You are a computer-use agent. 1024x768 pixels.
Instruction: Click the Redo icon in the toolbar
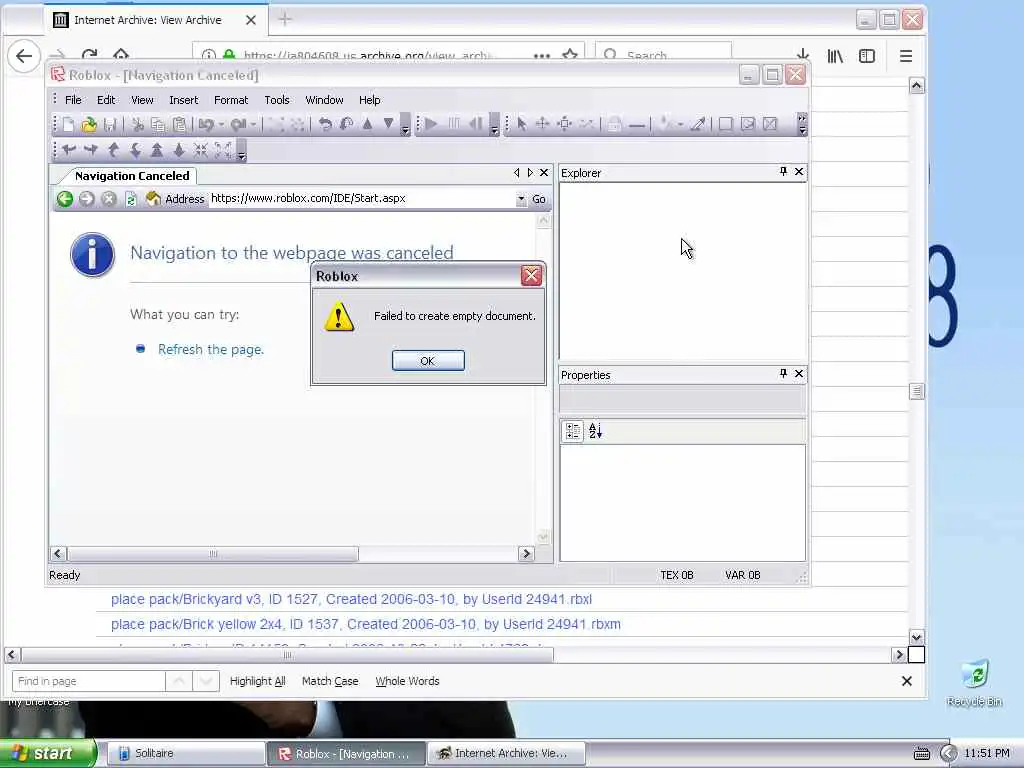(x=238, y=124)
